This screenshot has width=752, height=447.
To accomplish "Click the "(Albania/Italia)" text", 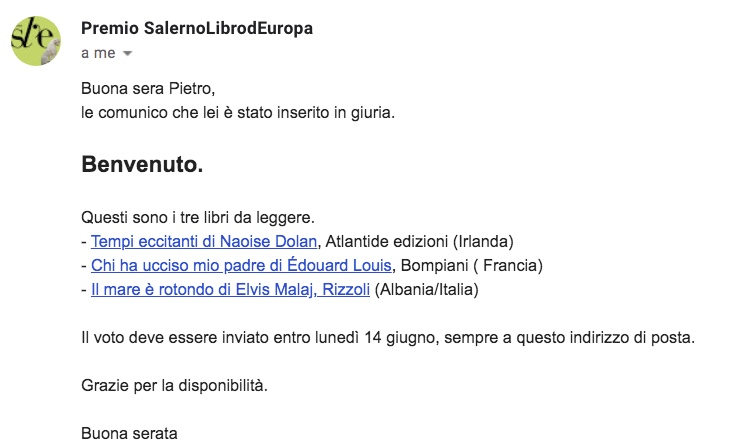I will 427,289.
